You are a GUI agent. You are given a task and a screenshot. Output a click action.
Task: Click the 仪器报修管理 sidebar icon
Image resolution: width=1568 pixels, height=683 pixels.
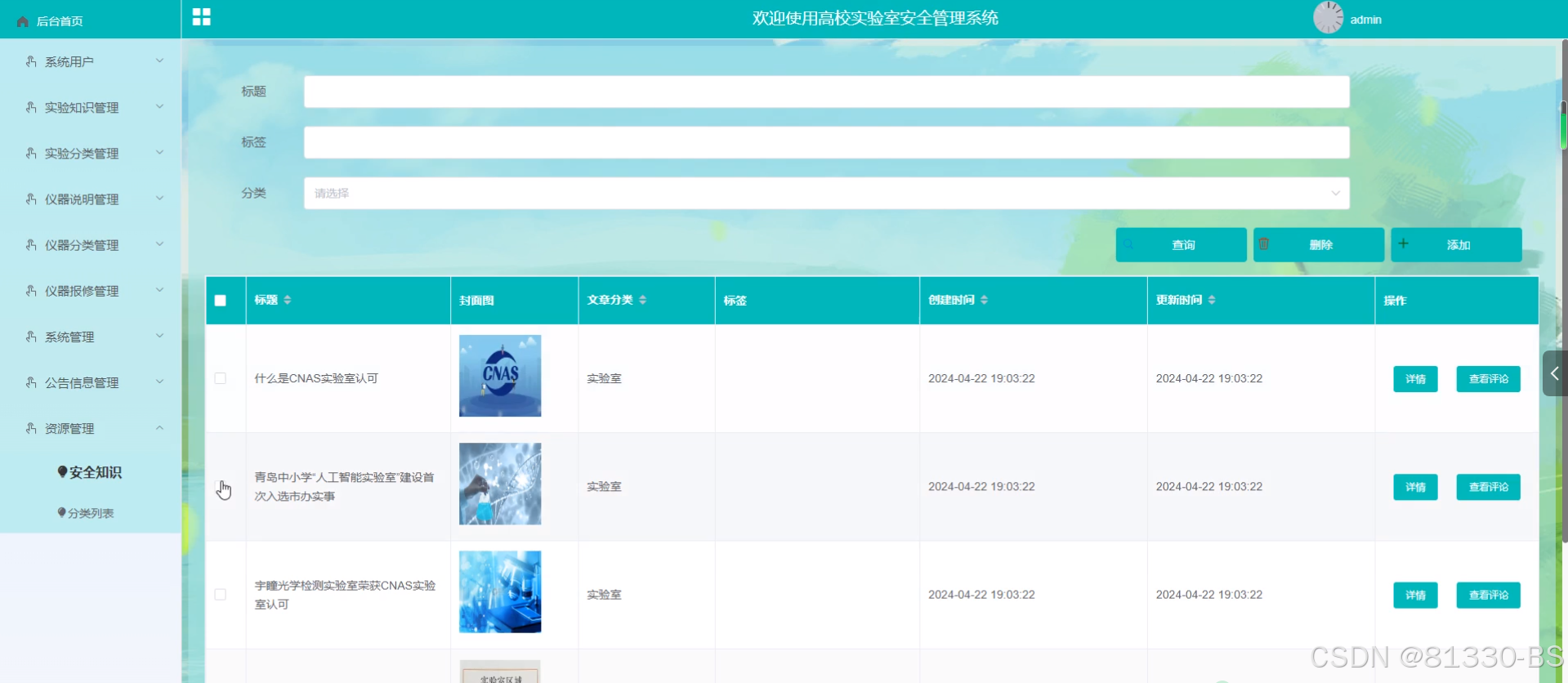coord(31,290)
